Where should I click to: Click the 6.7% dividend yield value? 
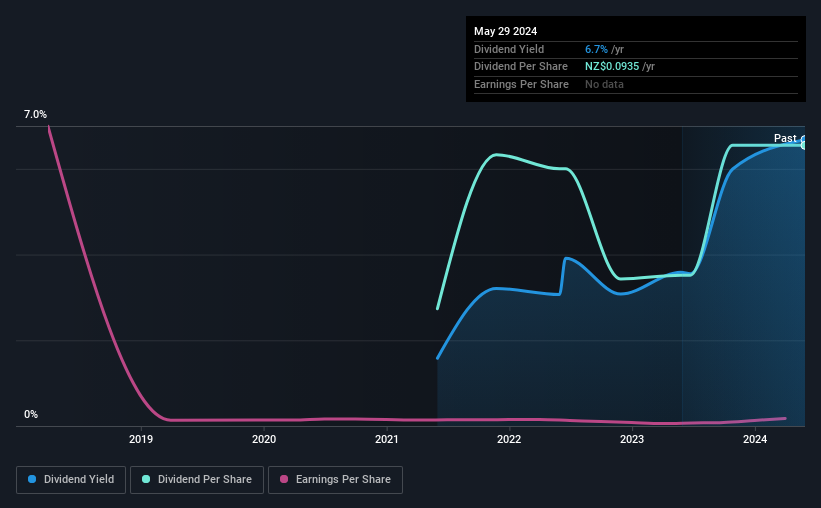pos(596,49)
